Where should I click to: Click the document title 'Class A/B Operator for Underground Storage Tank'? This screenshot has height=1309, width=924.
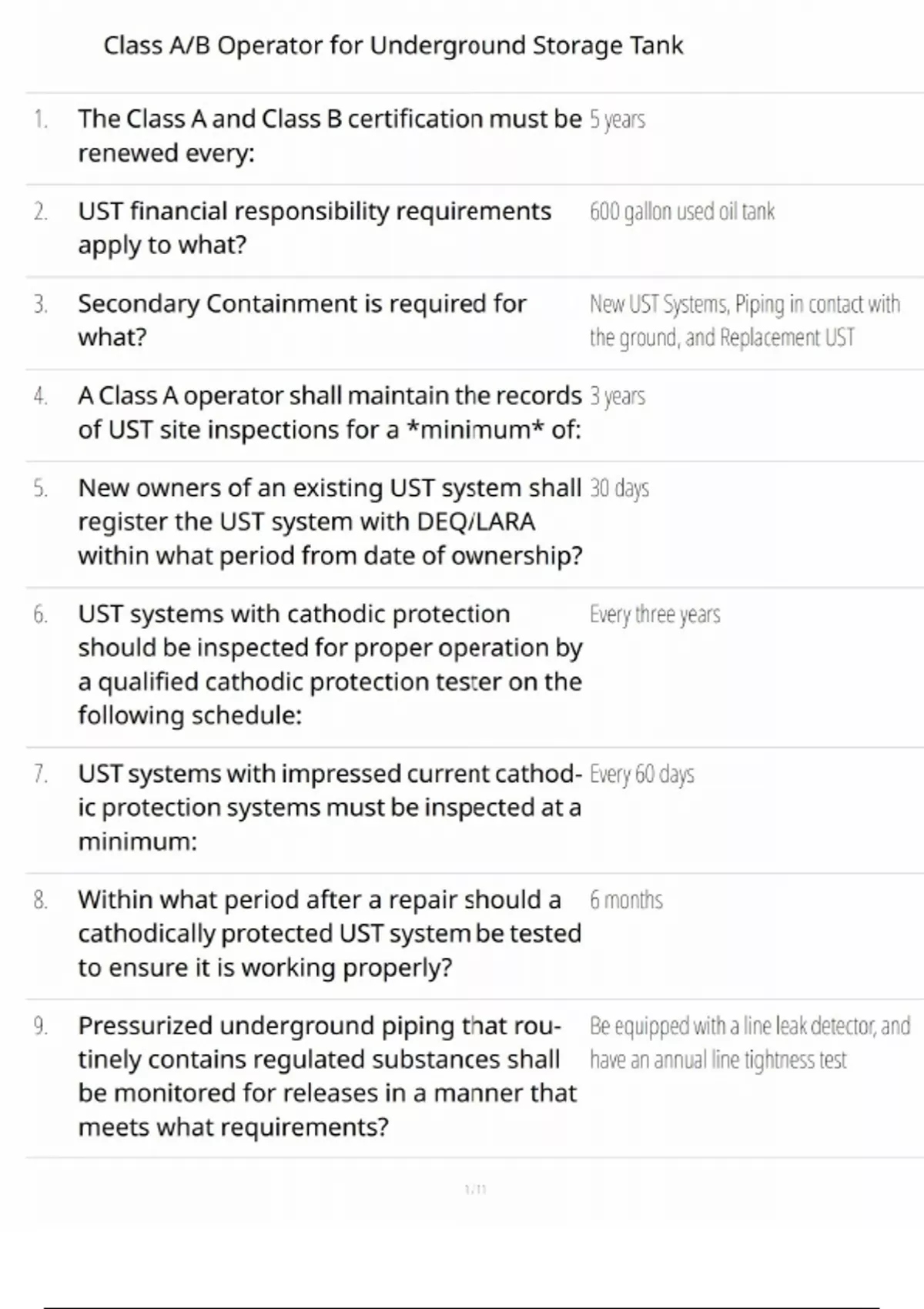[x=393, y=46]
